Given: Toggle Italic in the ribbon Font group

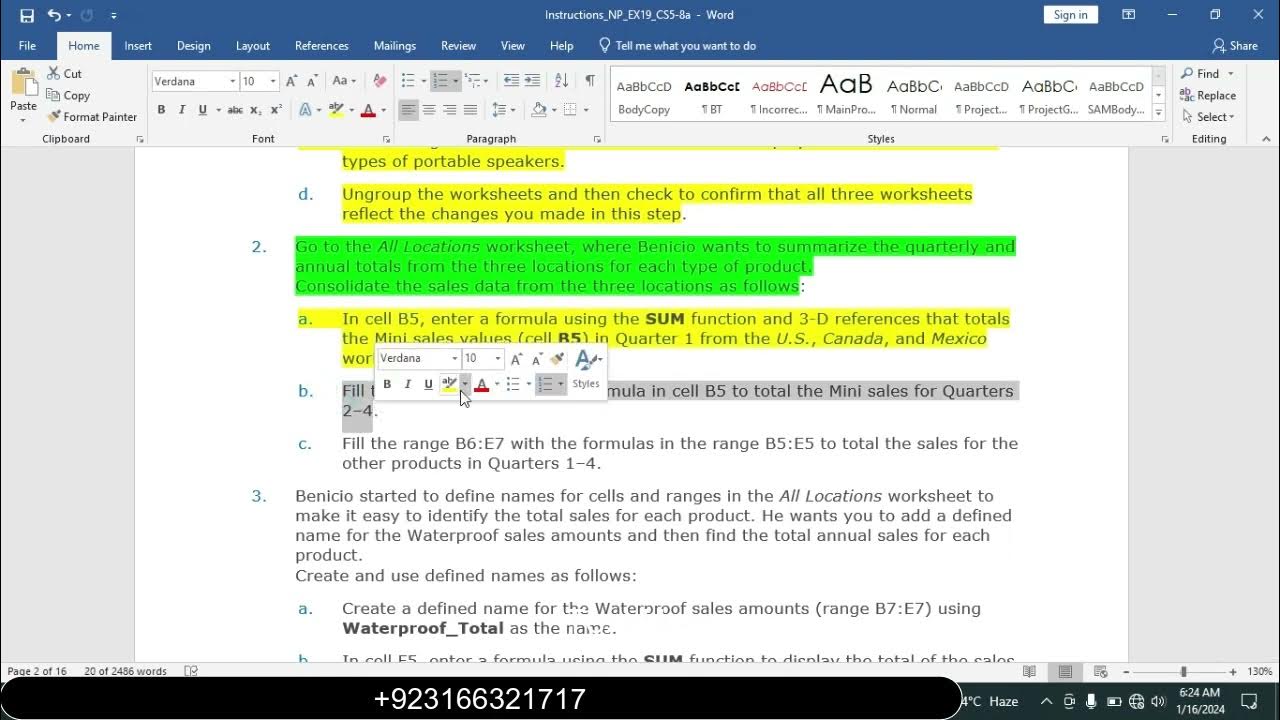Looking at the screenshot, I should pos(182,110).
